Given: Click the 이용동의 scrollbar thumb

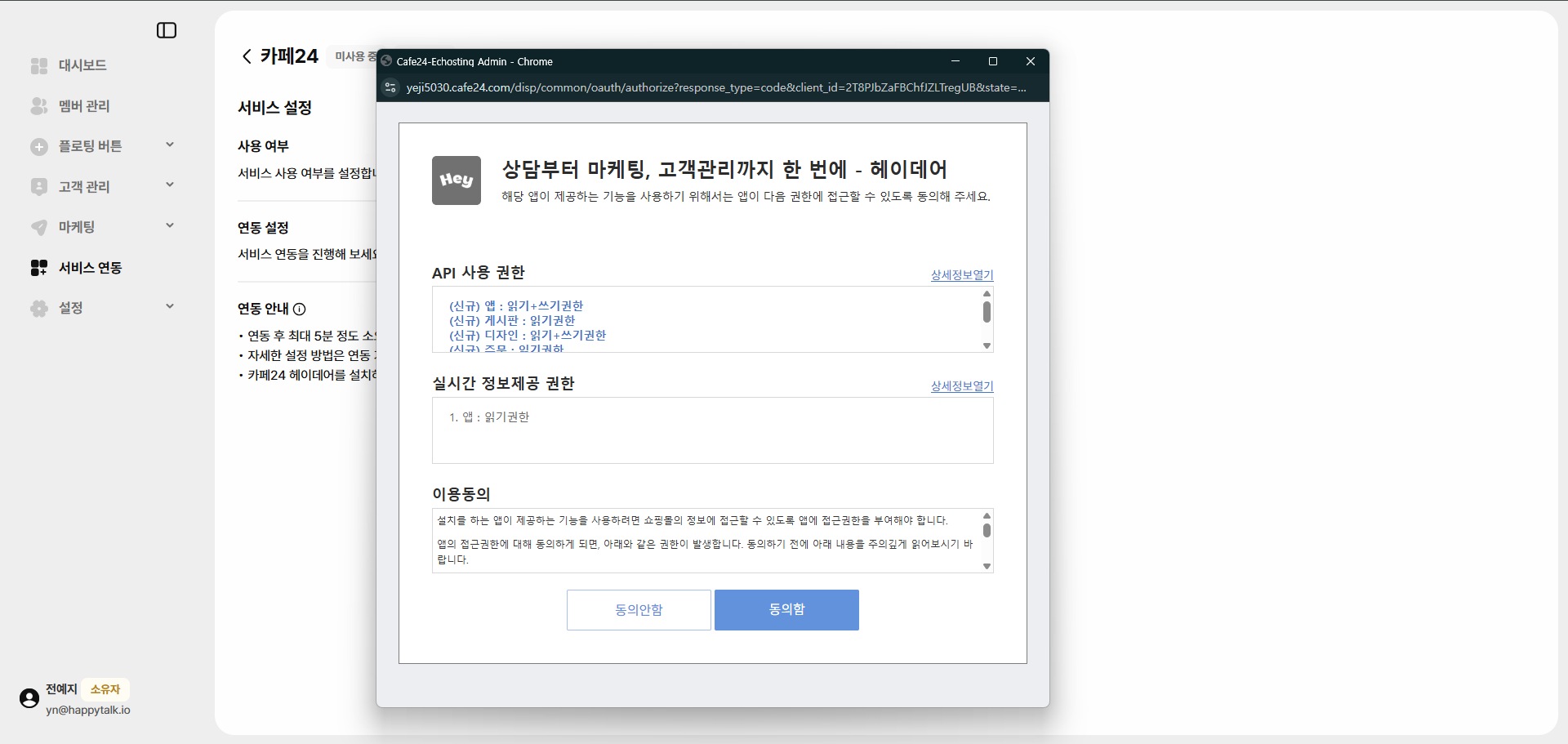Looking at the screenshot, I should [x=987, y=530].
